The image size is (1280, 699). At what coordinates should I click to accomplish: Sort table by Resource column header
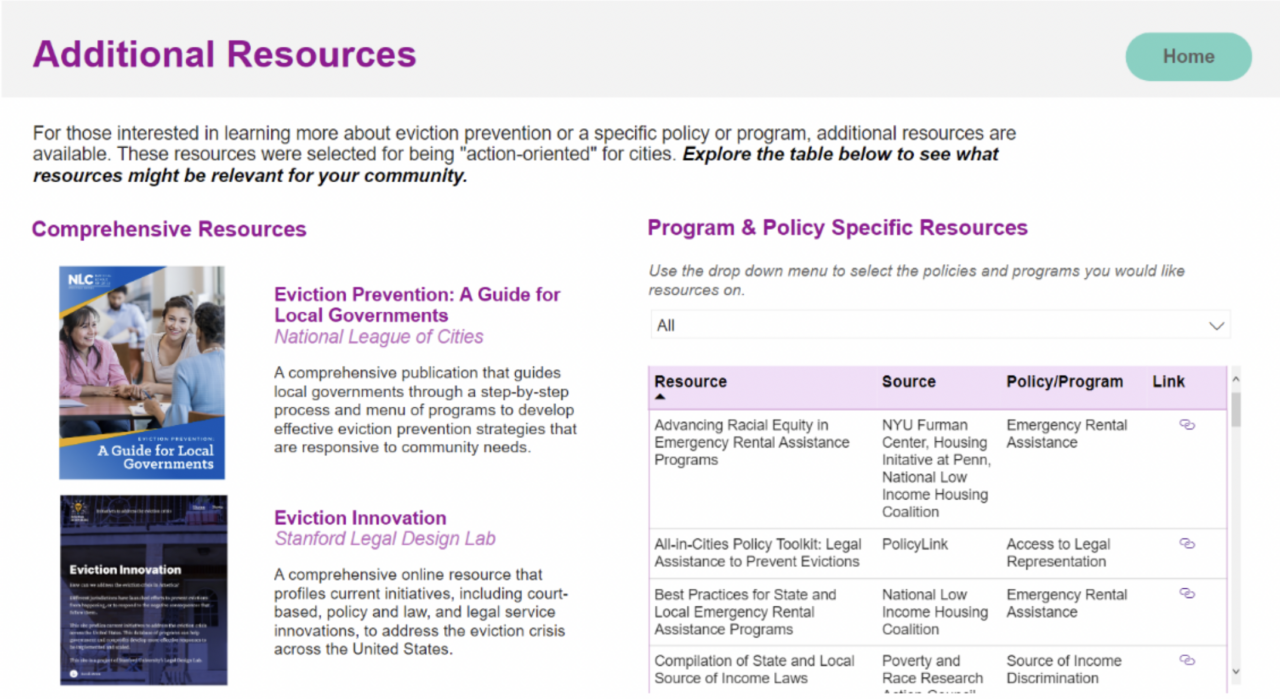coord(690,381)
